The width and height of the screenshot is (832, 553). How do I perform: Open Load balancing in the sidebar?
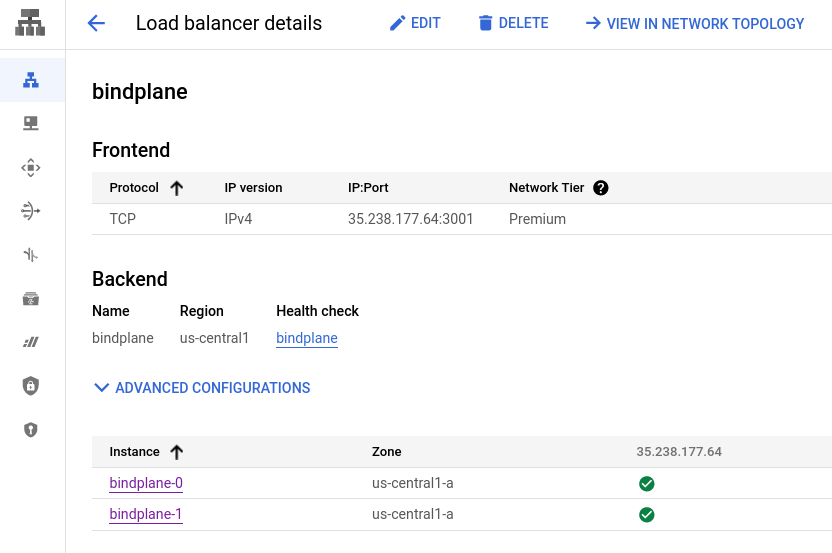coord(31,80)
